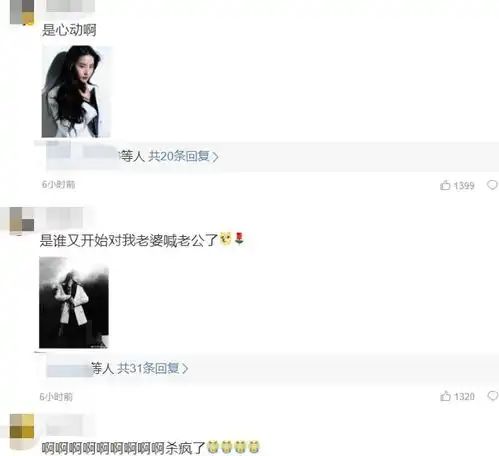Like the comment with 1399 likes

pyautogui.click(x=445, y=185)
